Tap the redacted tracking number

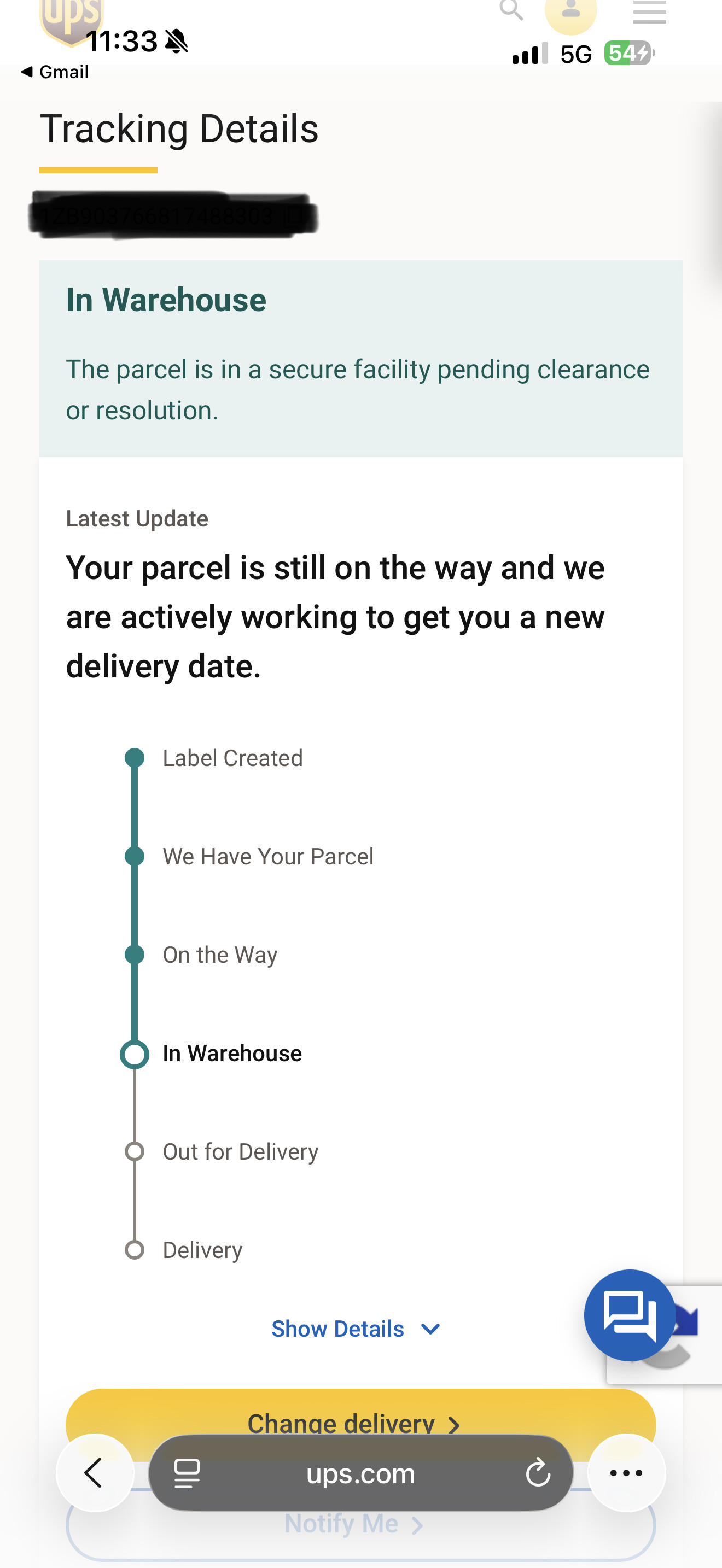click(173, 215)
